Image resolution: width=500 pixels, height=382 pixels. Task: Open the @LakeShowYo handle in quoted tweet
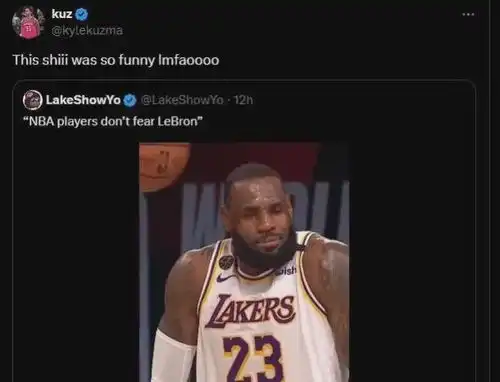click(182, 100)
